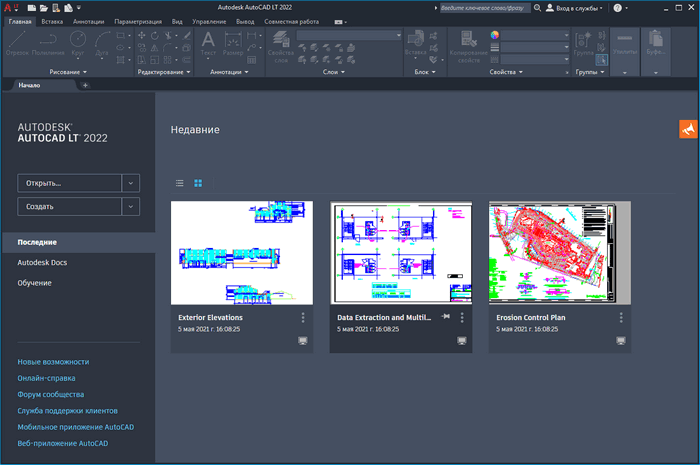Switch recent files to grid view

[198, 183]
